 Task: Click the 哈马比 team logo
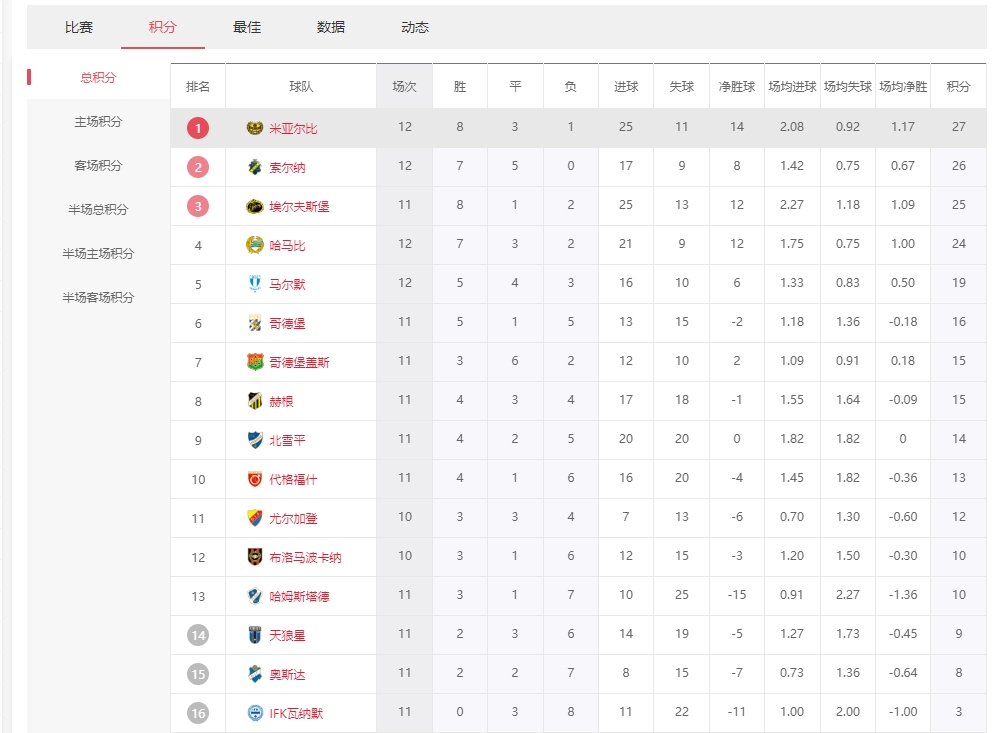point(255,245)
